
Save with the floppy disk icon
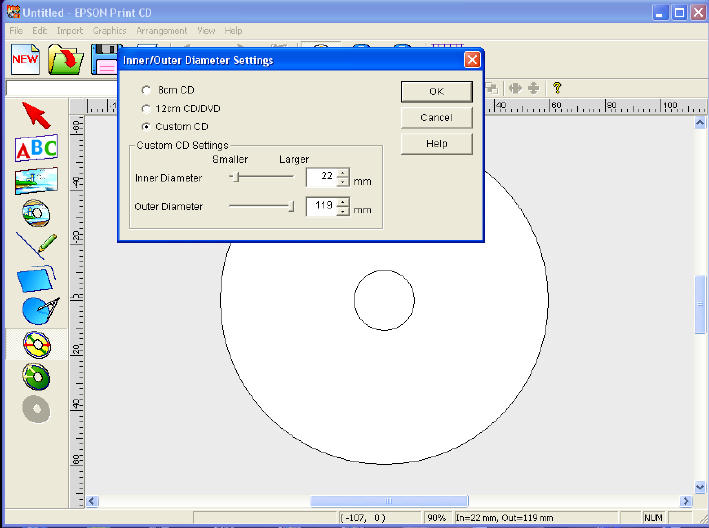[104, 59]
